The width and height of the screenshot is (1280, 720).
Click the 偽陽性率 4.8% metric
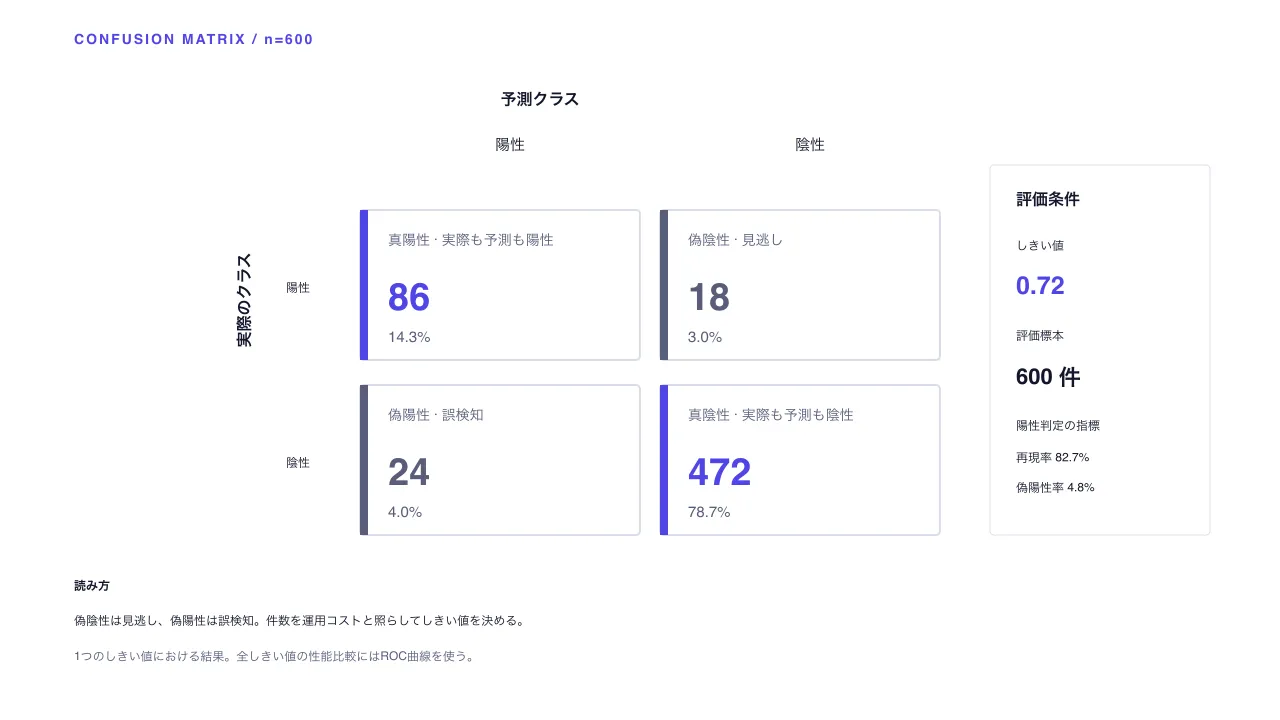(x=1056, y=488)
